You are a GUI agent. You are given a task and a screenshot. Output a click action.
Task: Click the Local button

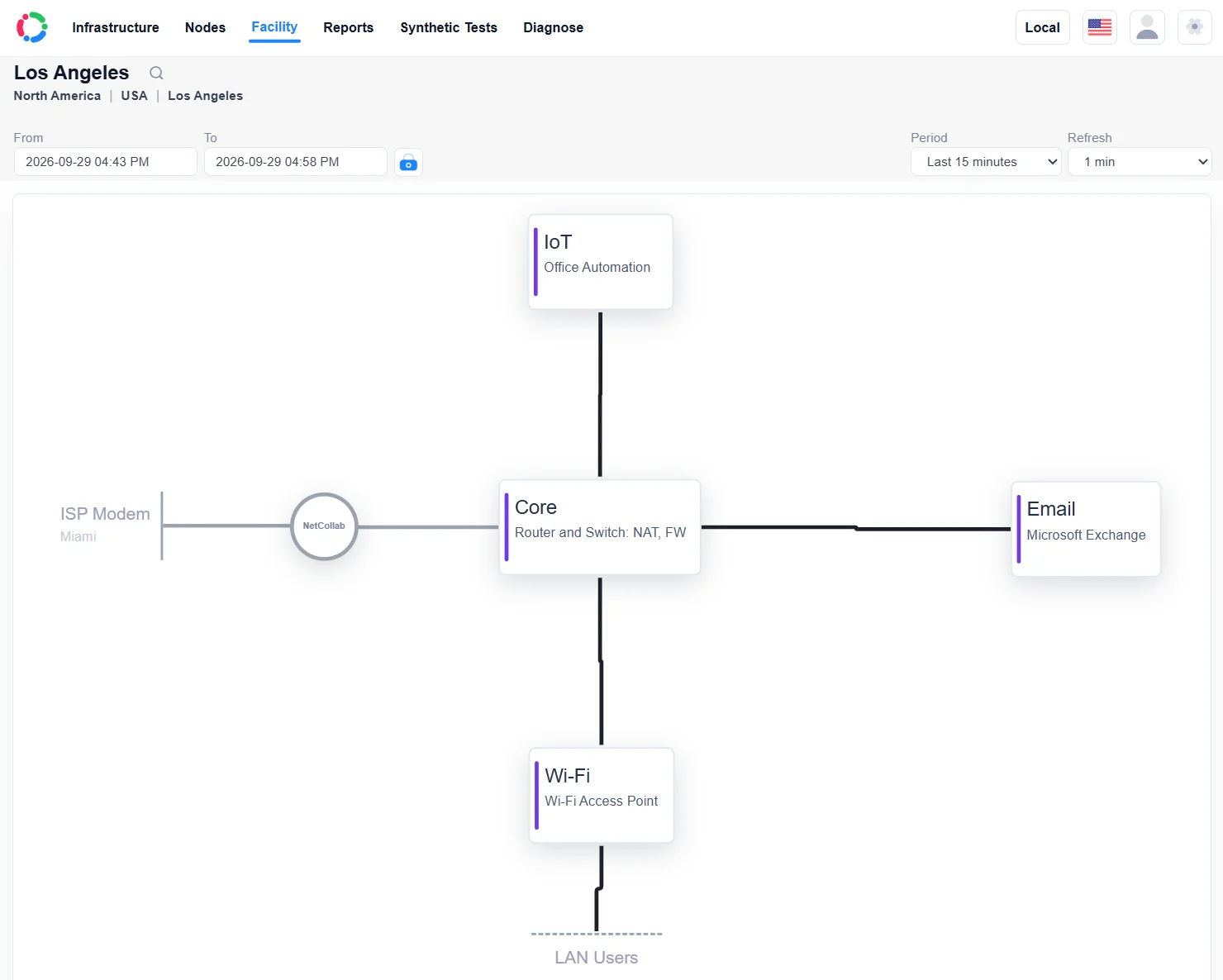[x=1042, y=27]
